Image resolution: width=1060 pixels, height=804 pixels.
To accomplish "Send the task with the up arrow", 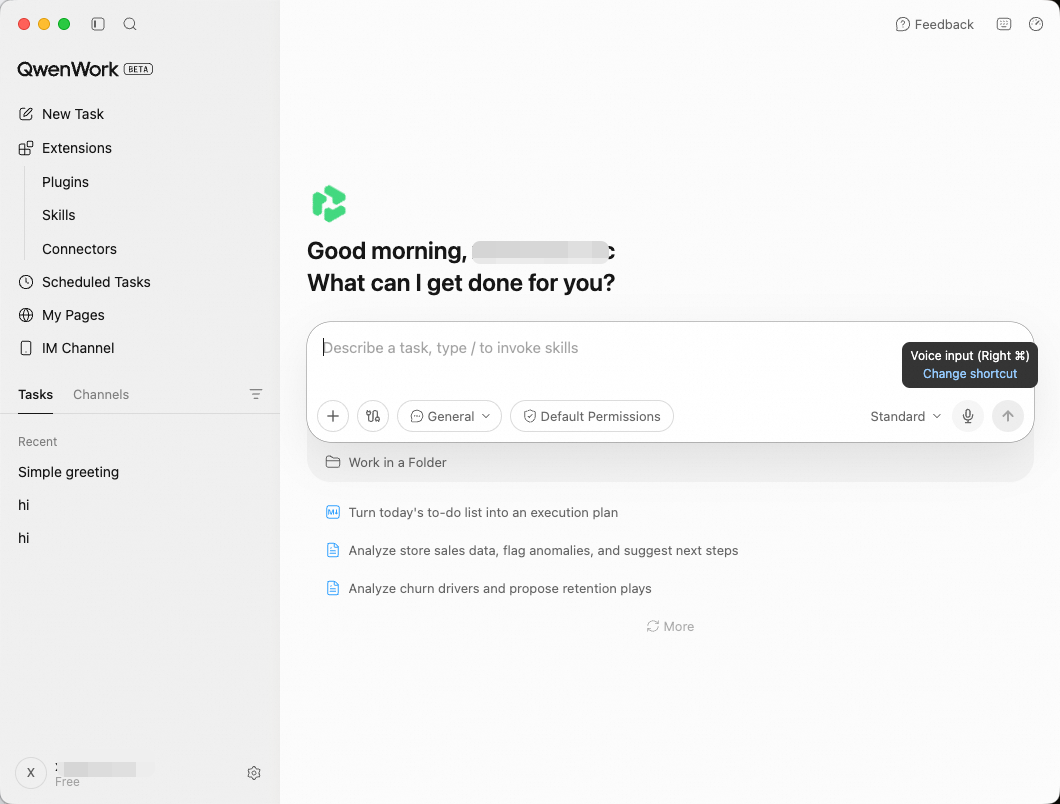I will click(x=1008, y=416).
